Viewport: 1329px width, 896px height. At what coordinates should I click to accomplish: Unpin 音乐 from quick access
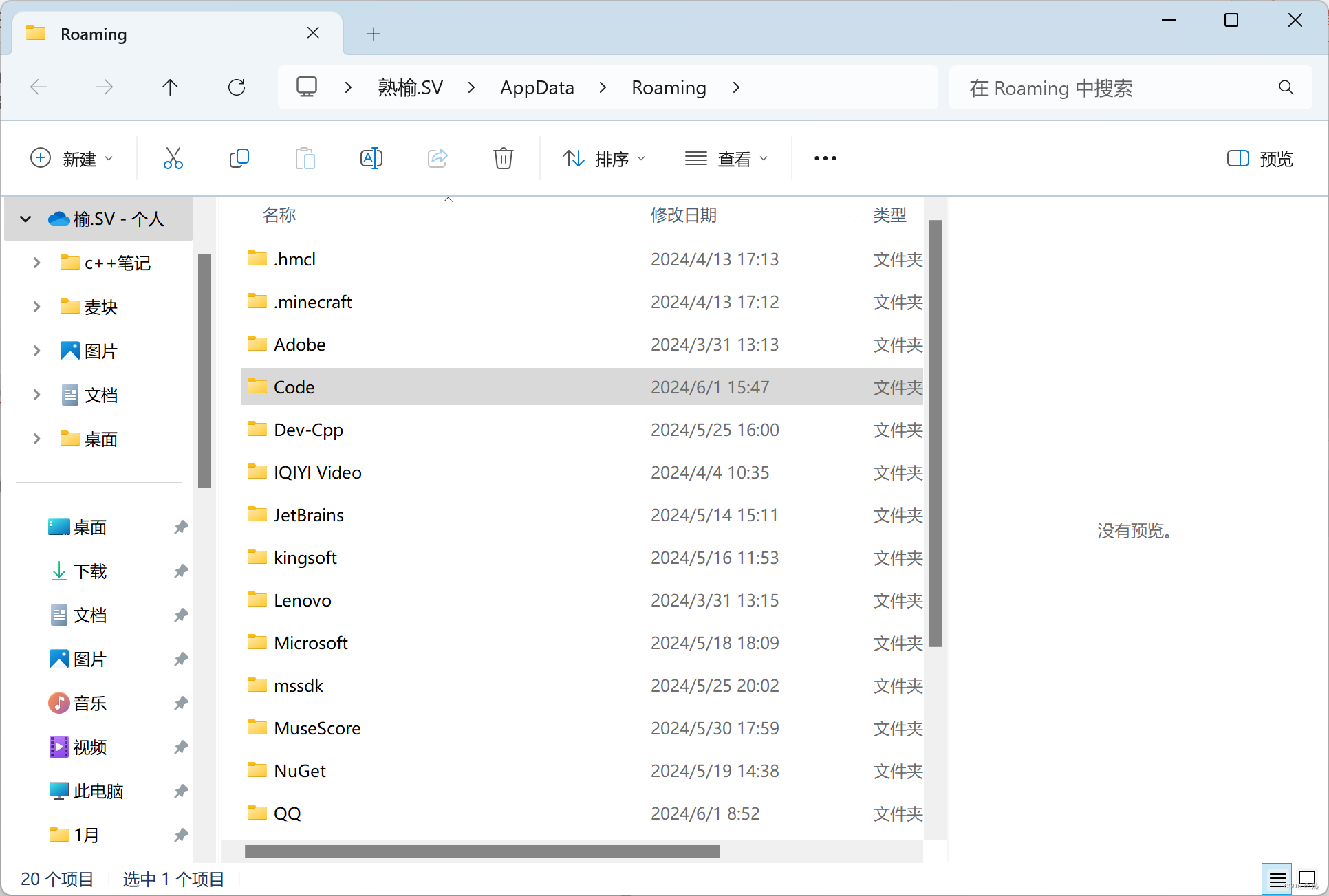[x=180, y=703]
